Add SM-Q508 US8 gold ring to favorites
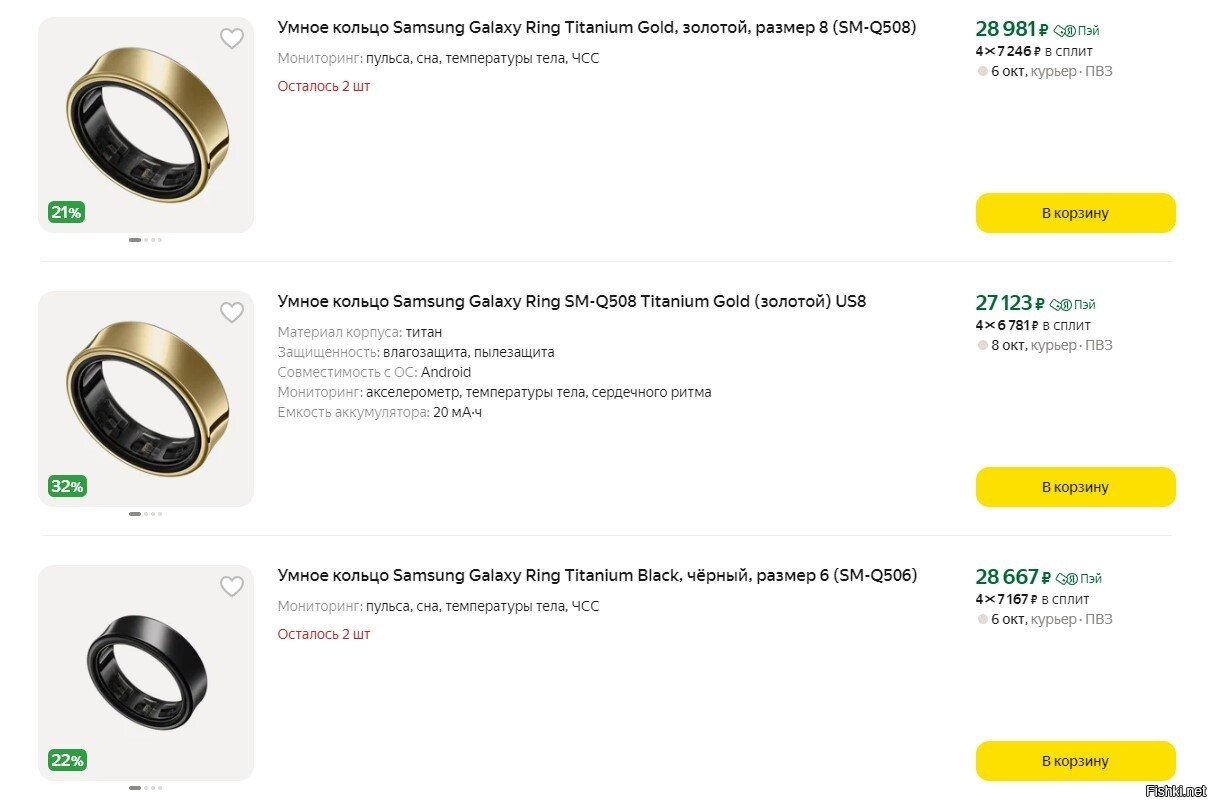Image resolution: width=1212 pixels, height=803 pixels. tap(232, 313)
